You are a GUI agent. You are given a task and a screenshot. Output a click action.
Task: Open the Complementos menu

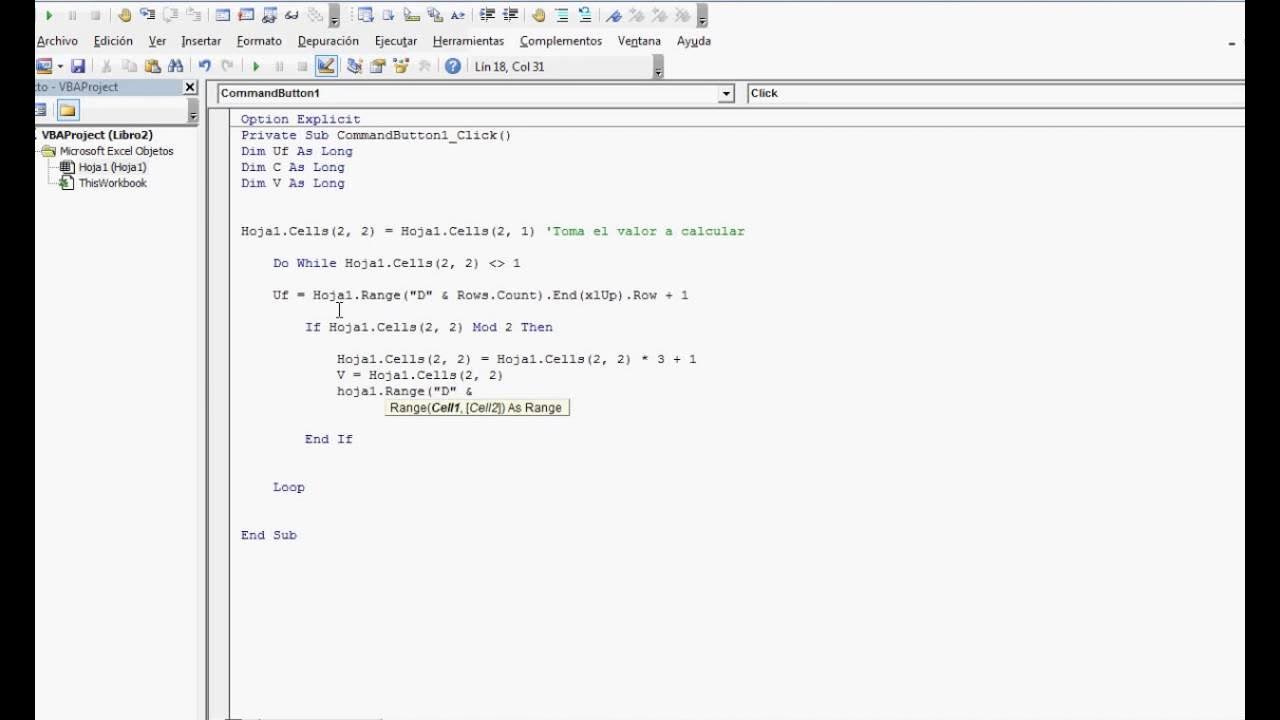561,41
